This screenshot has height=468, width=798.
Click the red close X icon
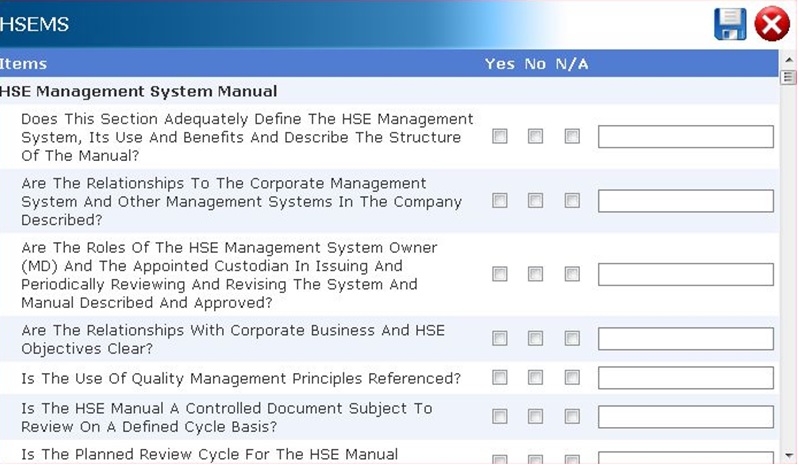point(771,24)
